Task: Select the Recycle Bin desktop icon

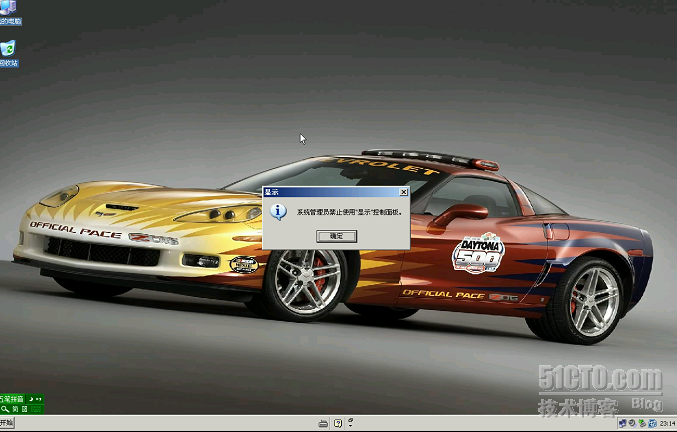Action: [9, 54]
